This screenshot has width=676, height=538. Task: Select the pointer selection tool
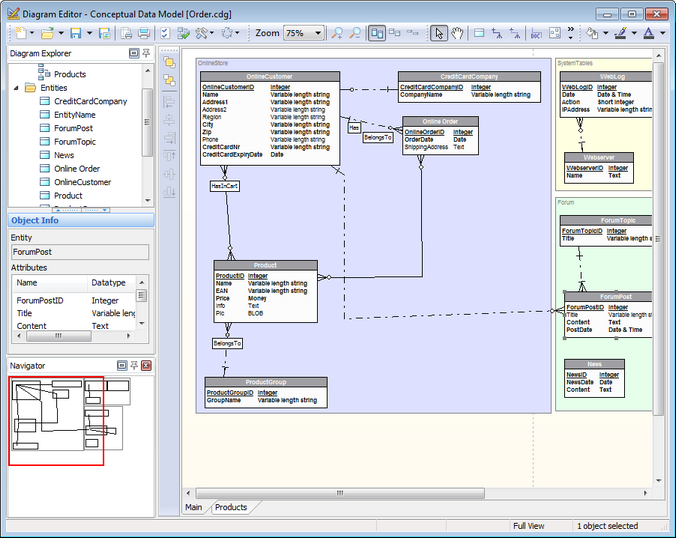pos(440,33)
